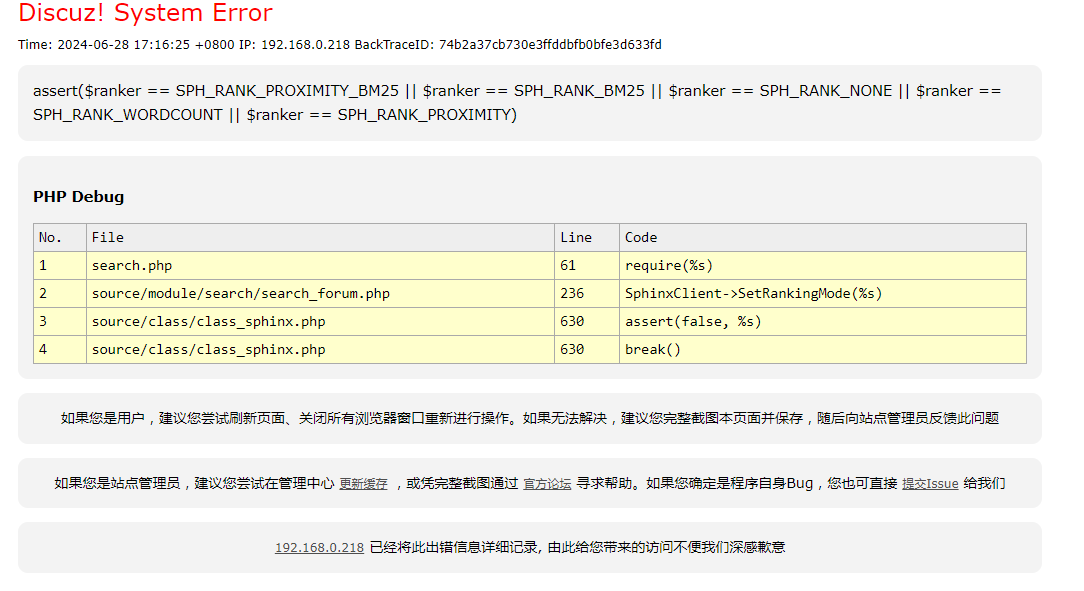Click the SphinxClient->SetRankingMode(%s) code cell

coord(753,293)
